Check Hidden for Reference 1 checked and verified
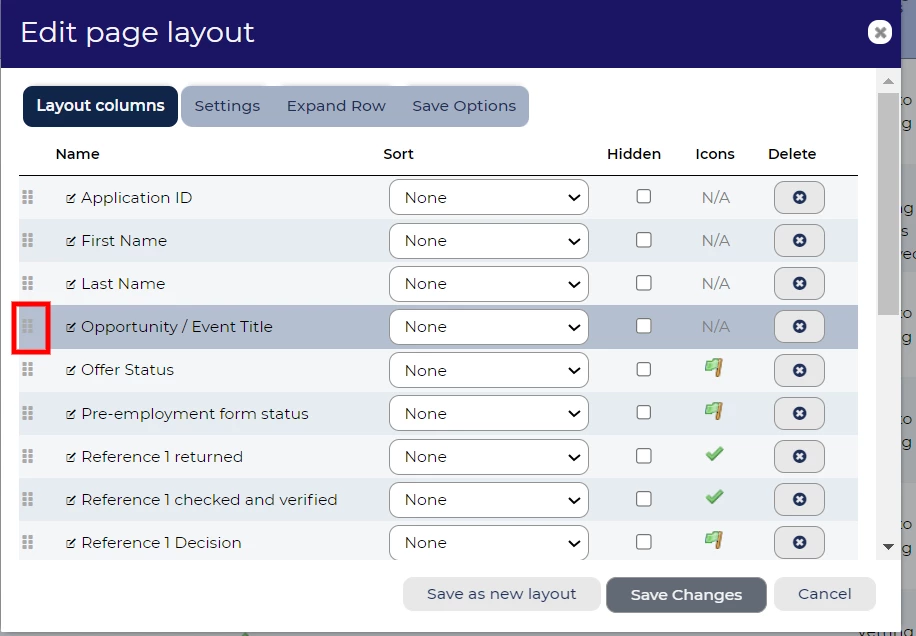 coord(644,499)
